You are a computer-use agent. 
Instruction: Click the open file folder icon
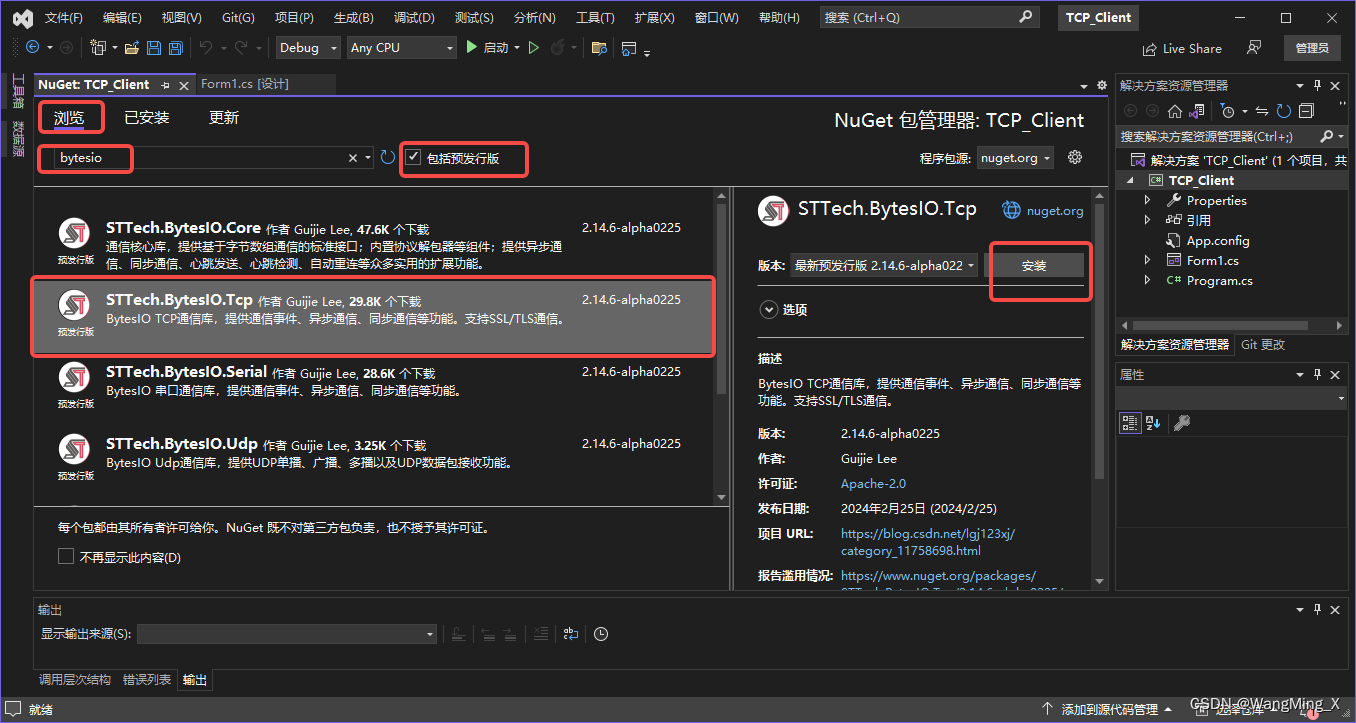pos(133,47)
